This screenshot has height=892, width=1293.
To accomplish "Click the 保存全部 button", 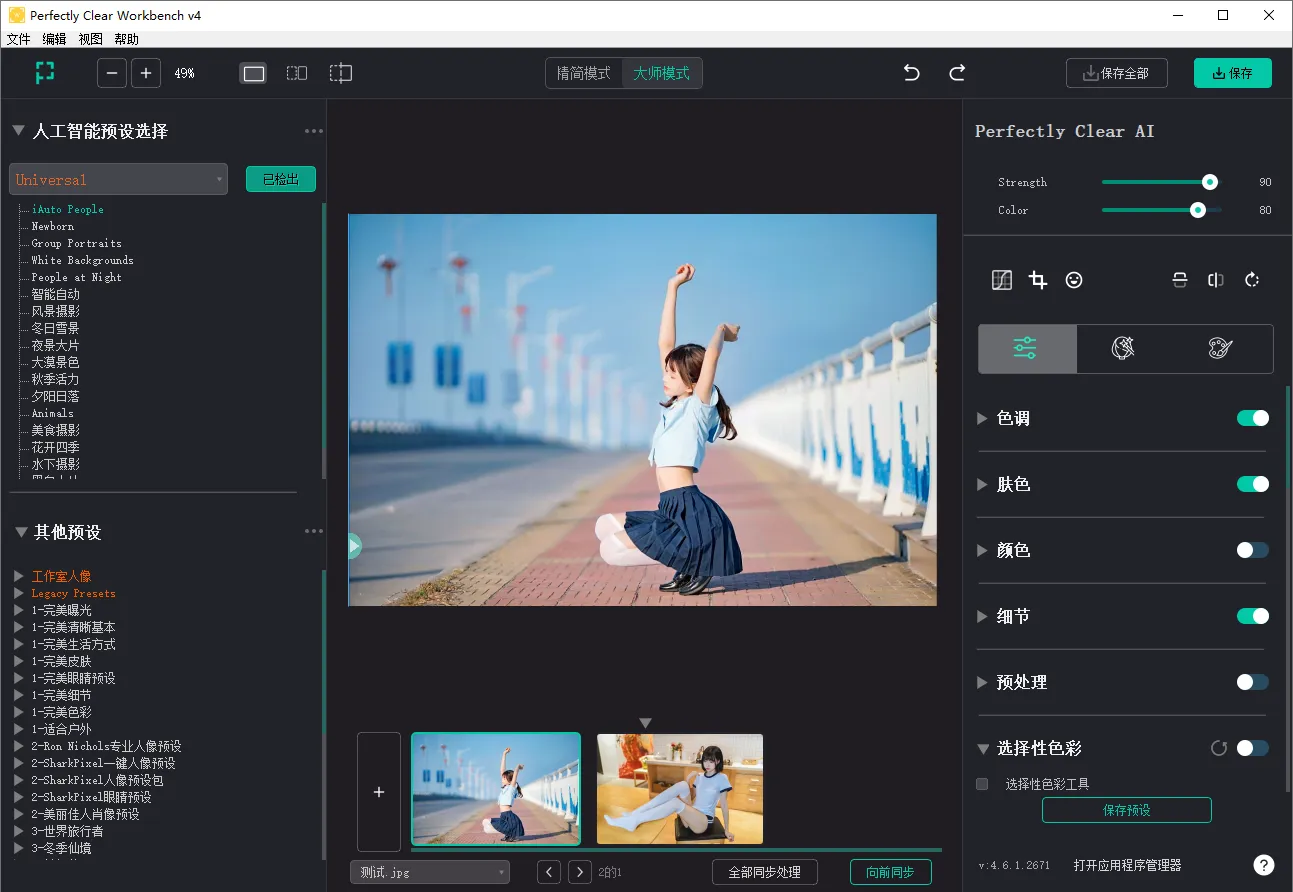I will pos(1116,73).
